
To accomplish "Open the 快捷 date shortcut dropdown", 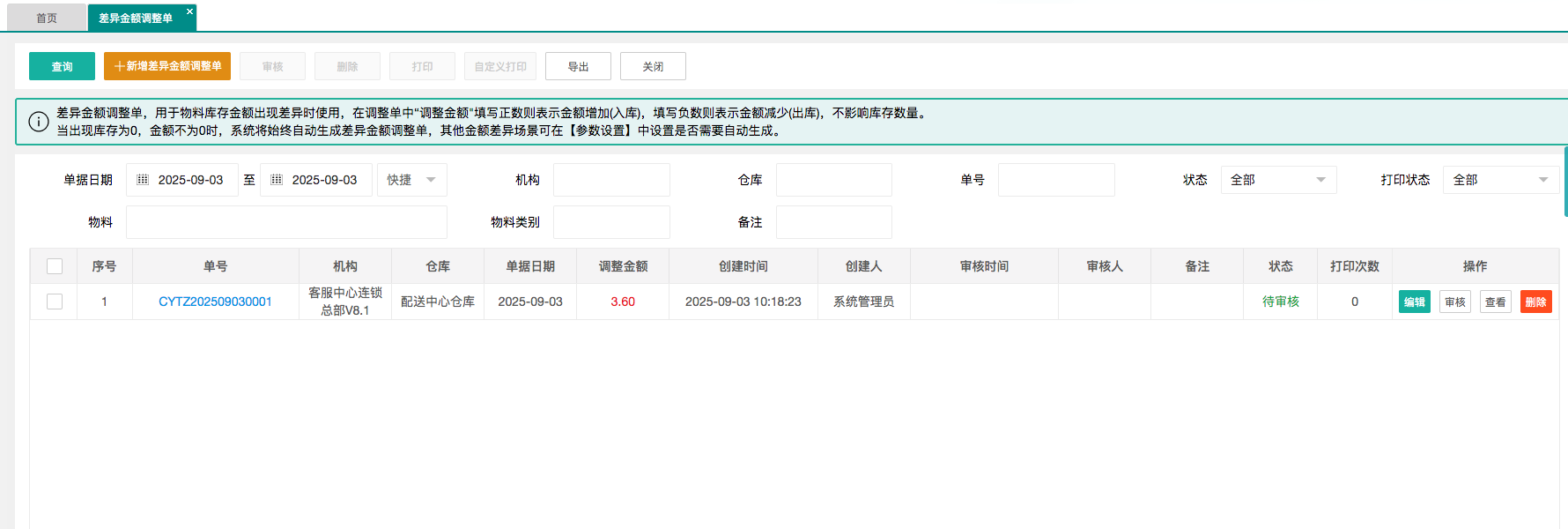I will pyautogui.click(x=411, y=180).
